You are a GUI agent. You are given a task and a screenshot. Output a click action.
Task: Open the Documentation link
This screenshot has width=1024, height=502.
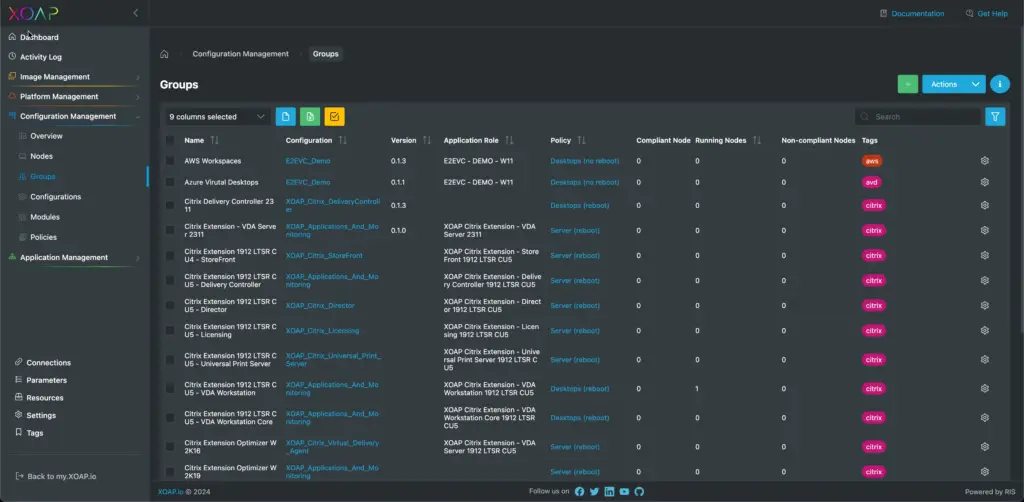[x=912, y=14]
